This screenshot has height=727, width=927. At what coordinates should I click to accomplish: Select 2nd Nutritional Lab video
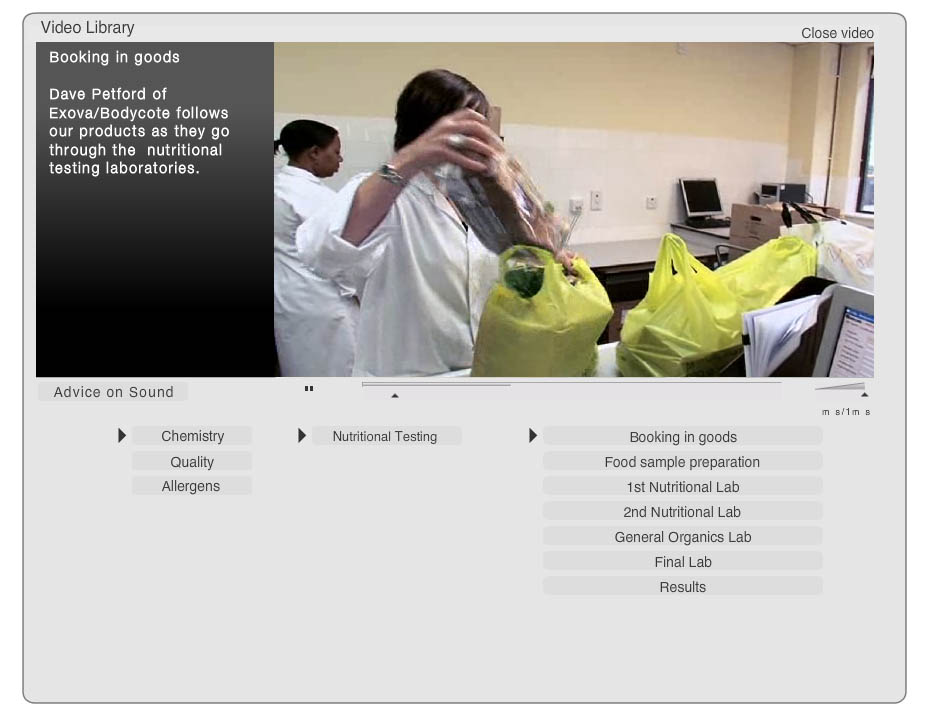682,512
